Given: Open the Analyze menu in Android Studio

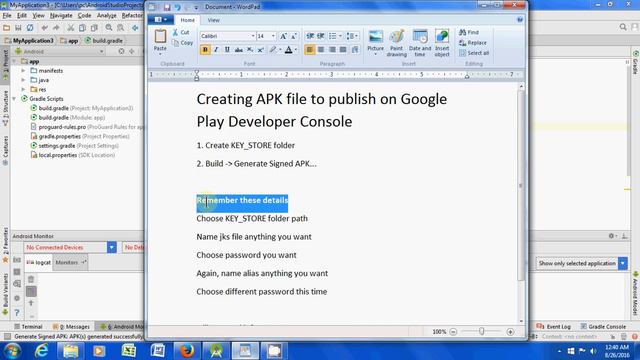Looking at the screenshot, I should click(107, 16).
